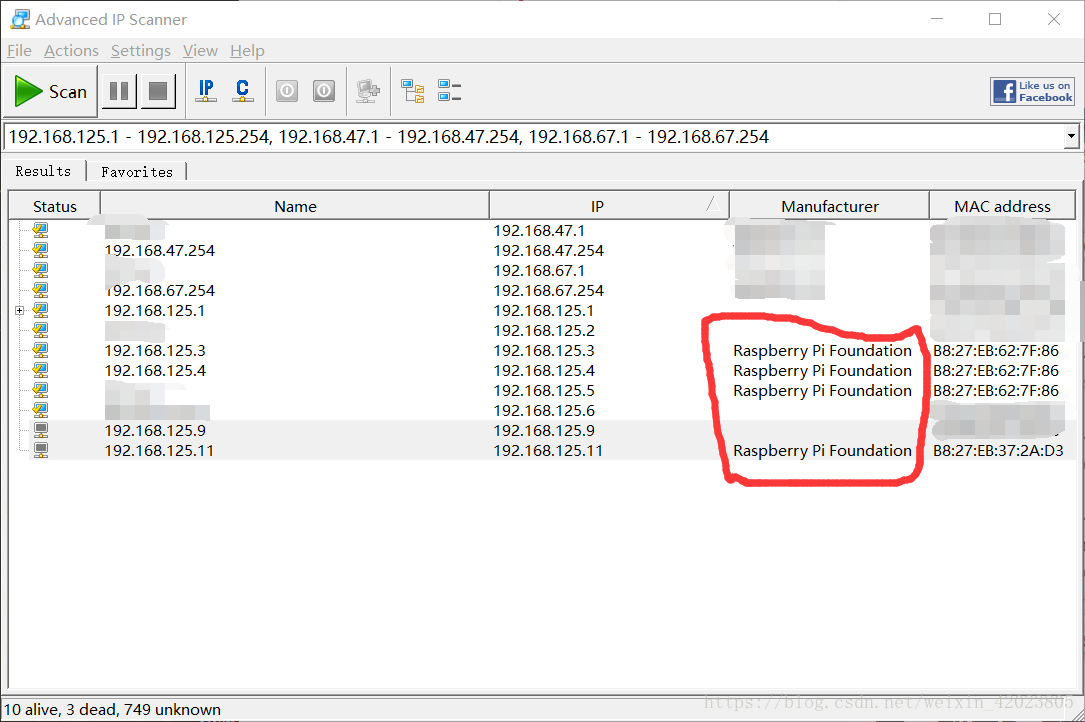The width and height of the screenshot is (1085, 722).
Task: Start scanning with the Scan button
Action: (51, 91)
